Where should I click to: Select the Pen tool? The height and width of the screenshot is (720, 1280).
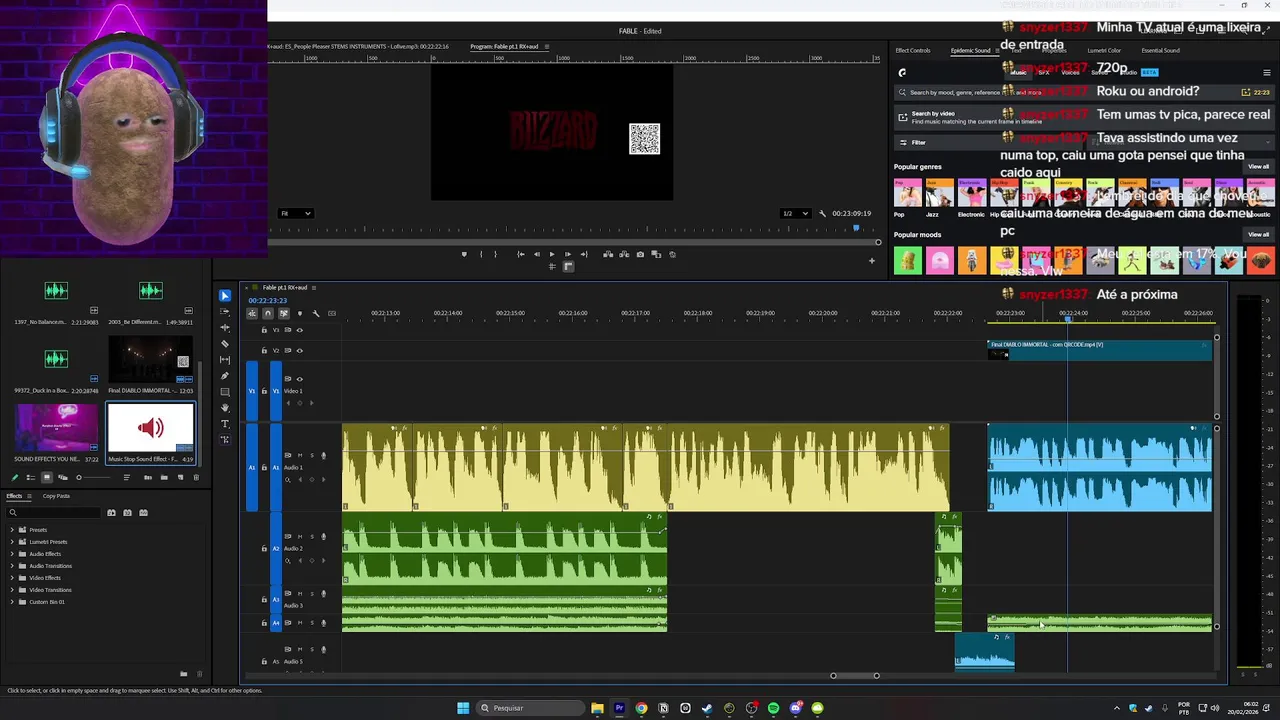click(225, 376)
